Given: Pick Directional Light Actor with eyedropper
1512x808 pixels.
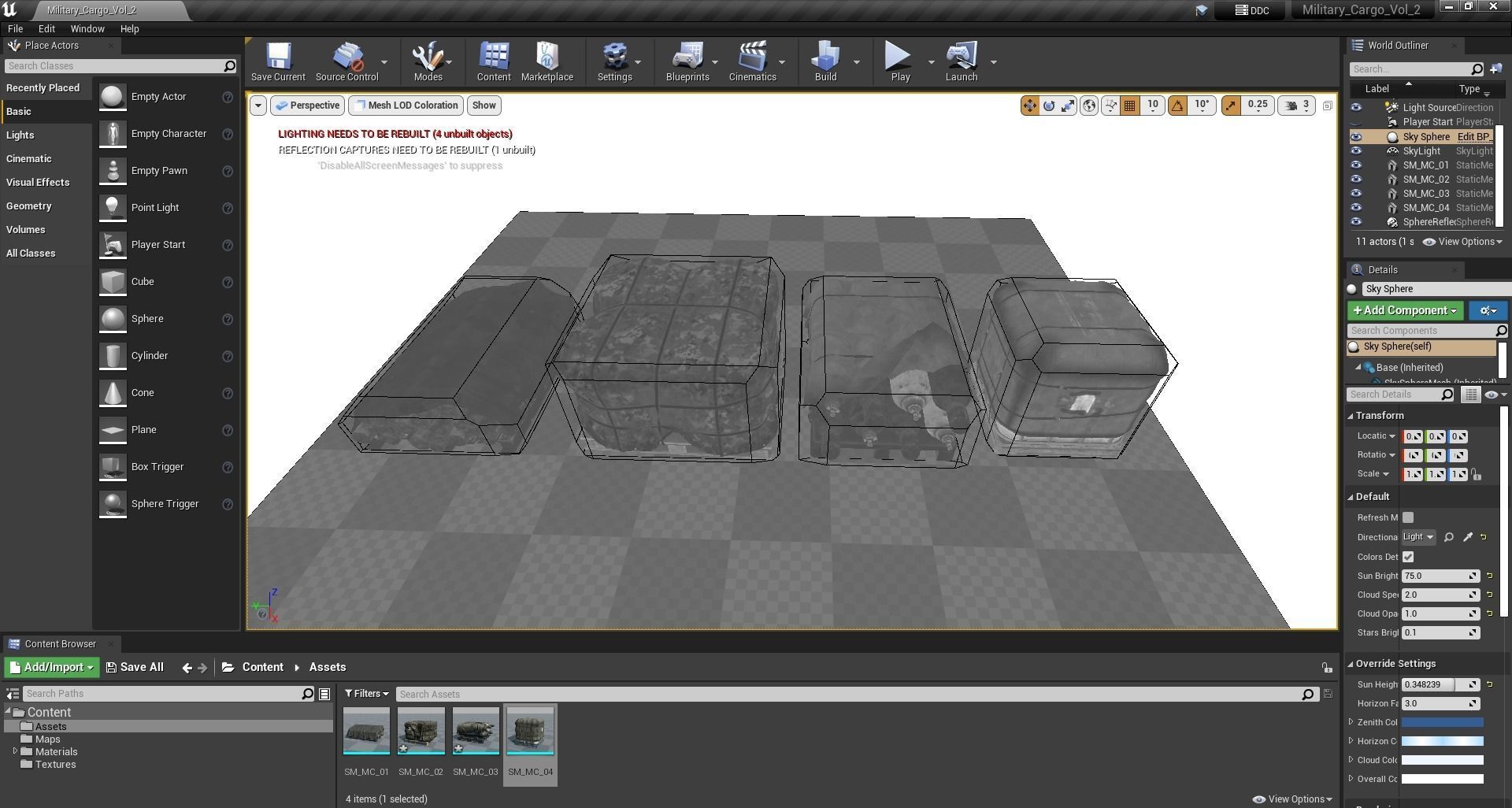Looking at the screenshot, I should 1468,537.
